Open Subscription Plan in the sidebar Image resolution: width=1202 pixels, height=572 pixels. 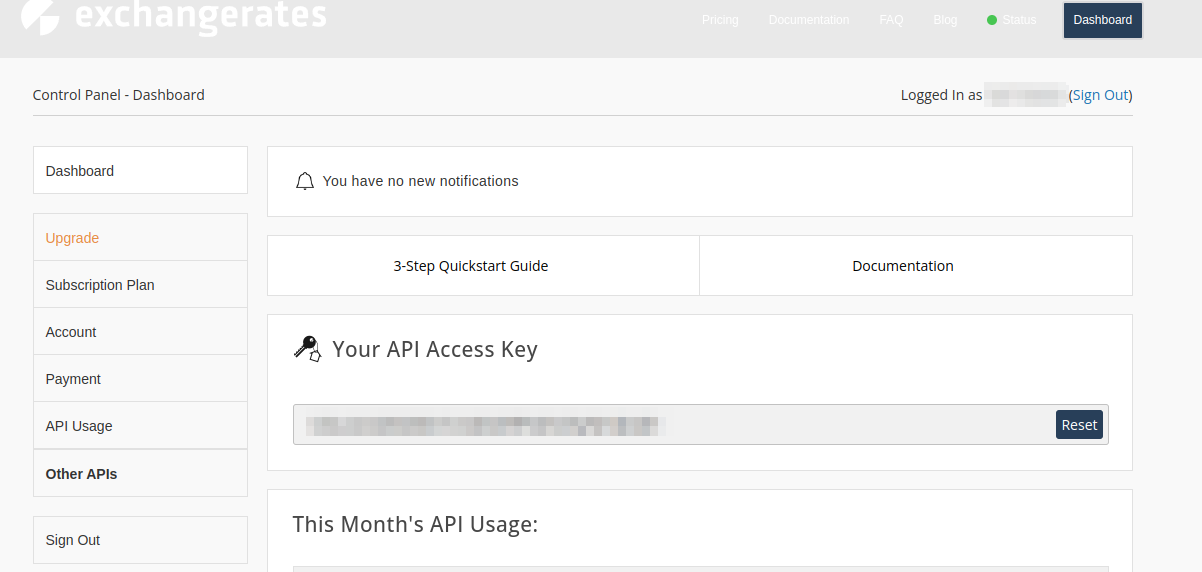click(x=140, y=285)
